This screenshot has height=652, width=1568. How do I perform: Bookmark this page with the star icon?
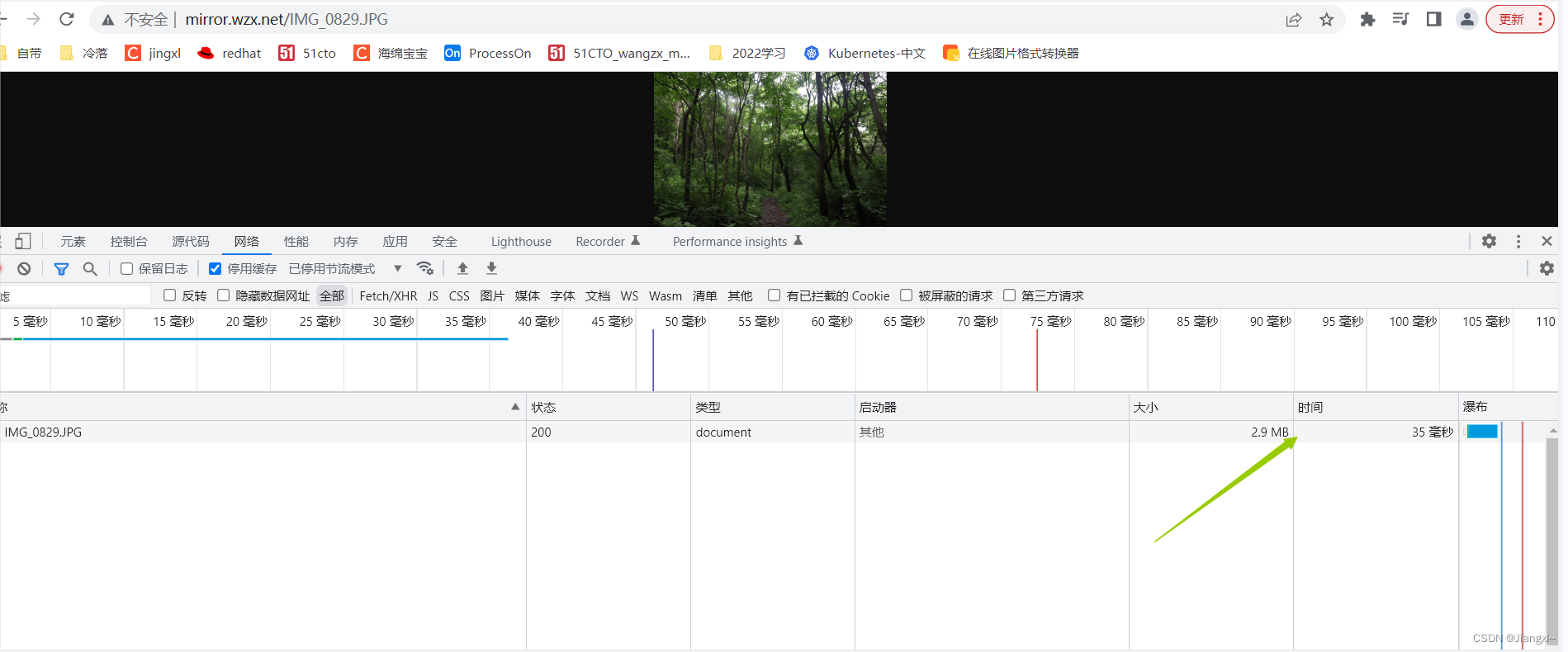click(x=1327, y=20)
